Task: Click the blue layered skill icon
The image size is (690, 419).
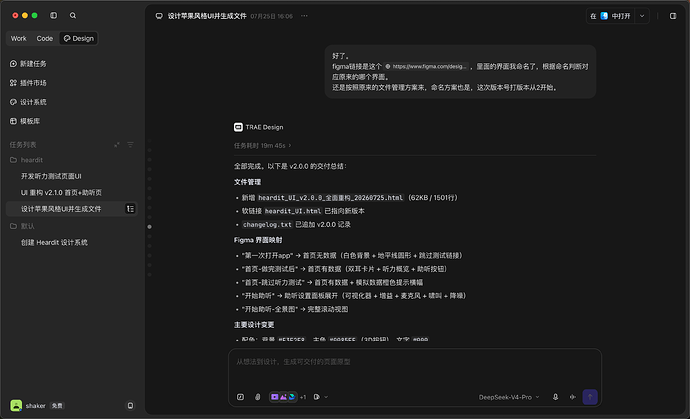Action: pyautogui.click(x=292, y=397)
